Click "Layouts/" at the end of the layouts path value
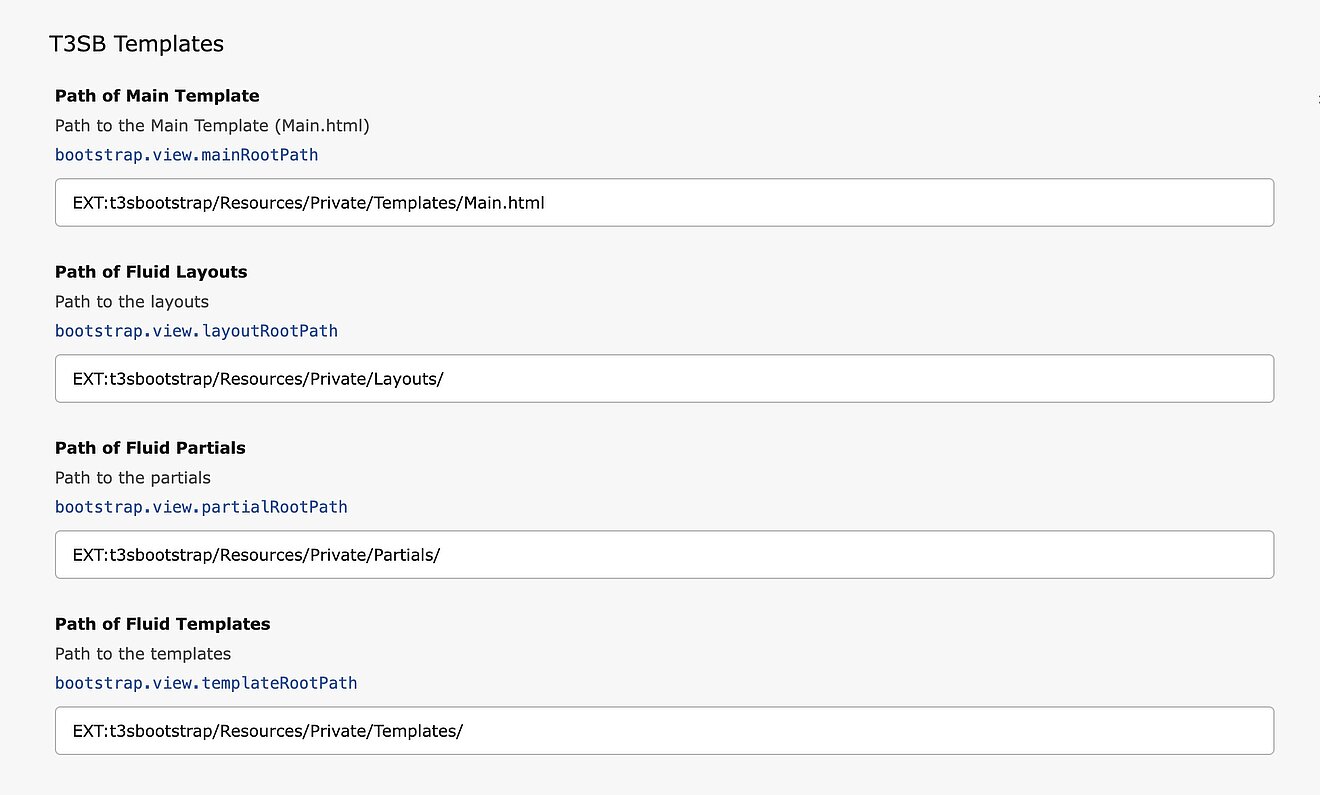The height and width of the screenshot is (795, 1320). click(408, 379)
